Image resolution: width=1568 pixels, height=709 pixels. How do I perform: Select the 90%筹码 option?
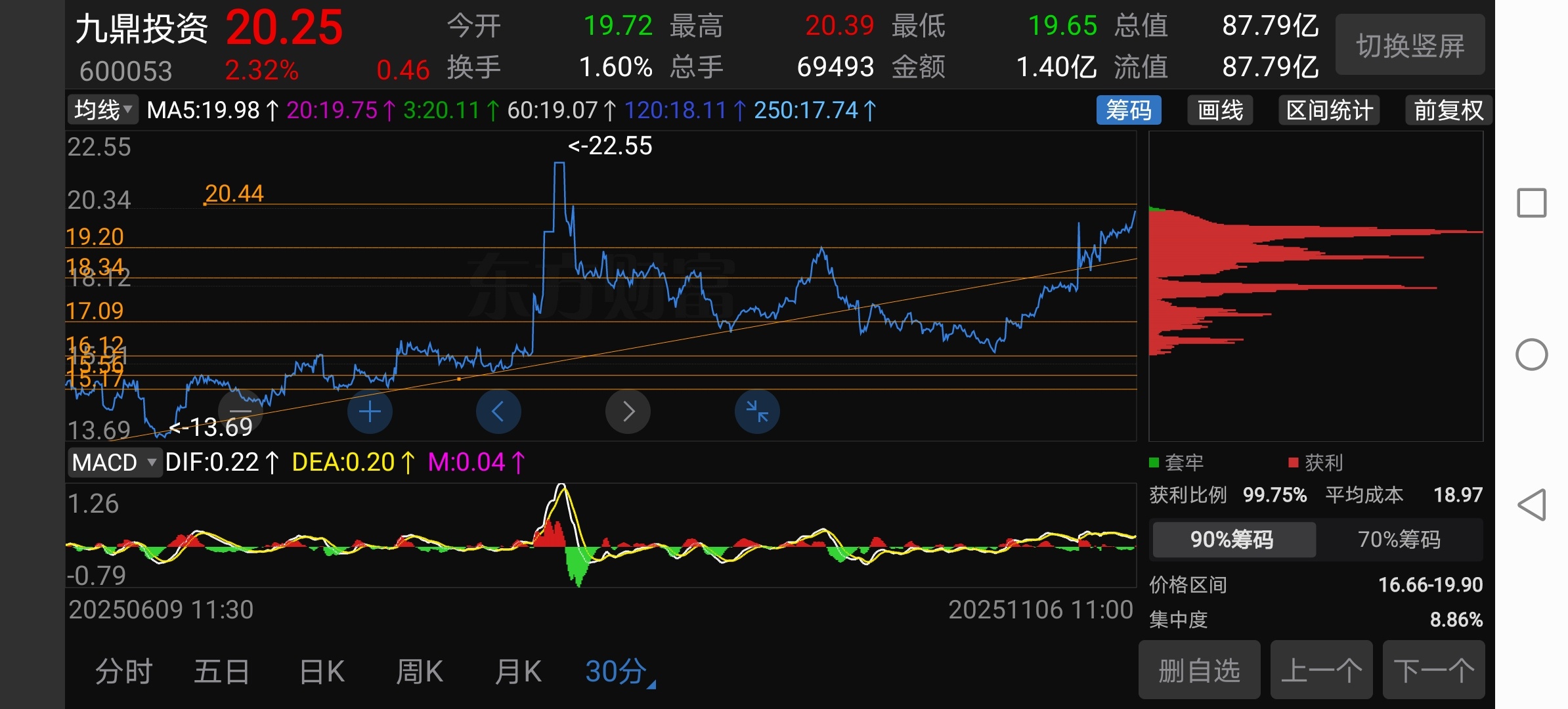tap(1232, 540)
